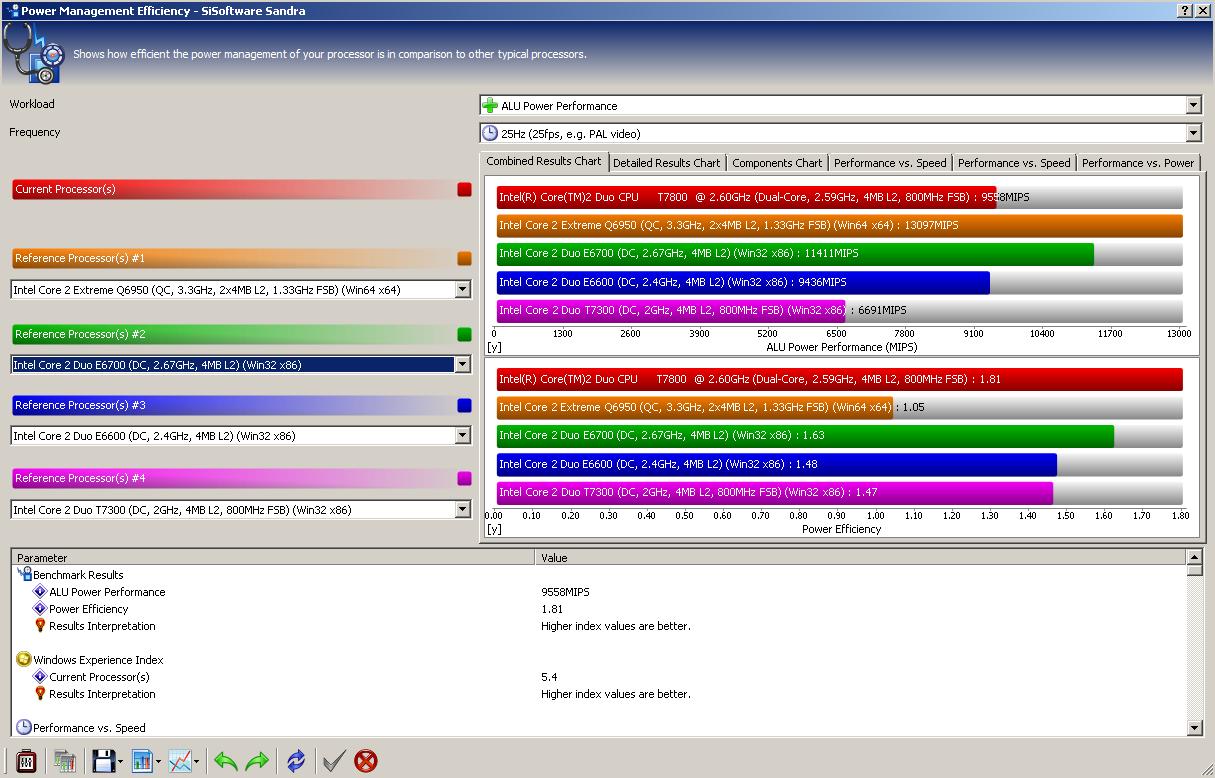The width and height of the screenshot is (1215, 778).
Task: Open the first Performance vs. Speed tab
Action: coord(890,163)
